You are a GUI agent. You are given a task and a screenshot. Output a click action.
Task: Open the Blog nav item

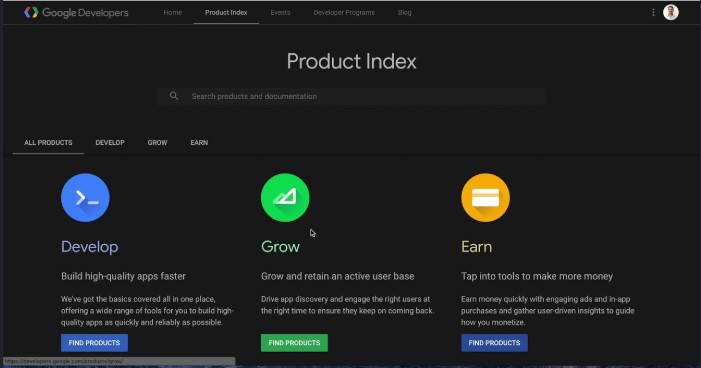[x=405, y=13]
